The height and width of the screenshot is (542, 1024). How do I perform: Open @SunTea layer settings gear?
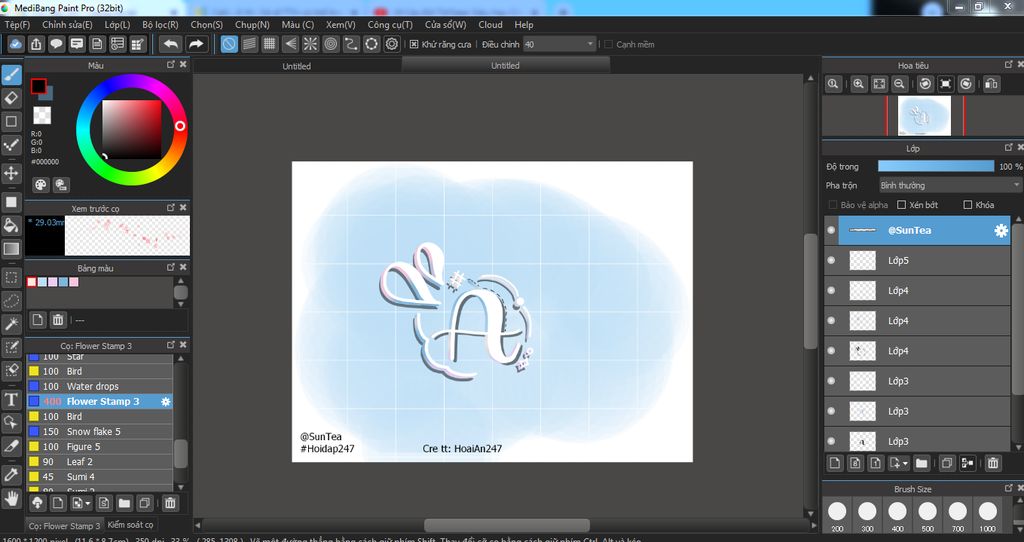(1000, 231)
